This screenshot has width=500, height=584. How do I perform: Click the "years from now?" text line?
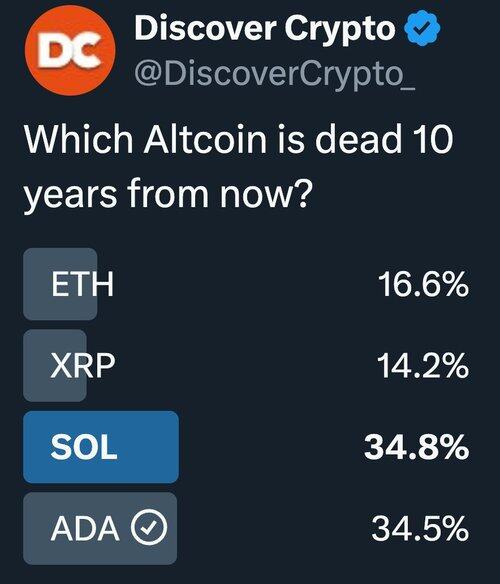(167, 195)
